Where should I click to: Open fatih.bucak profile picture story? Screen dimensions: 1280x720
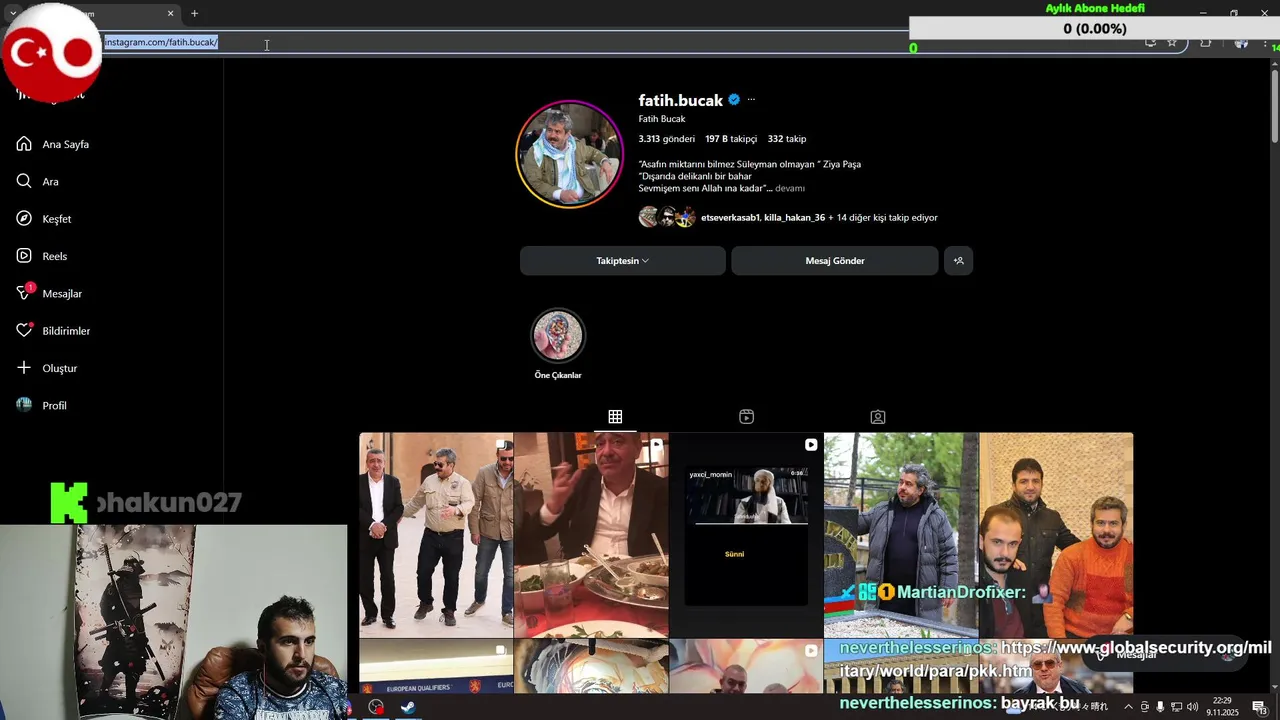click(x=569, y=154)
